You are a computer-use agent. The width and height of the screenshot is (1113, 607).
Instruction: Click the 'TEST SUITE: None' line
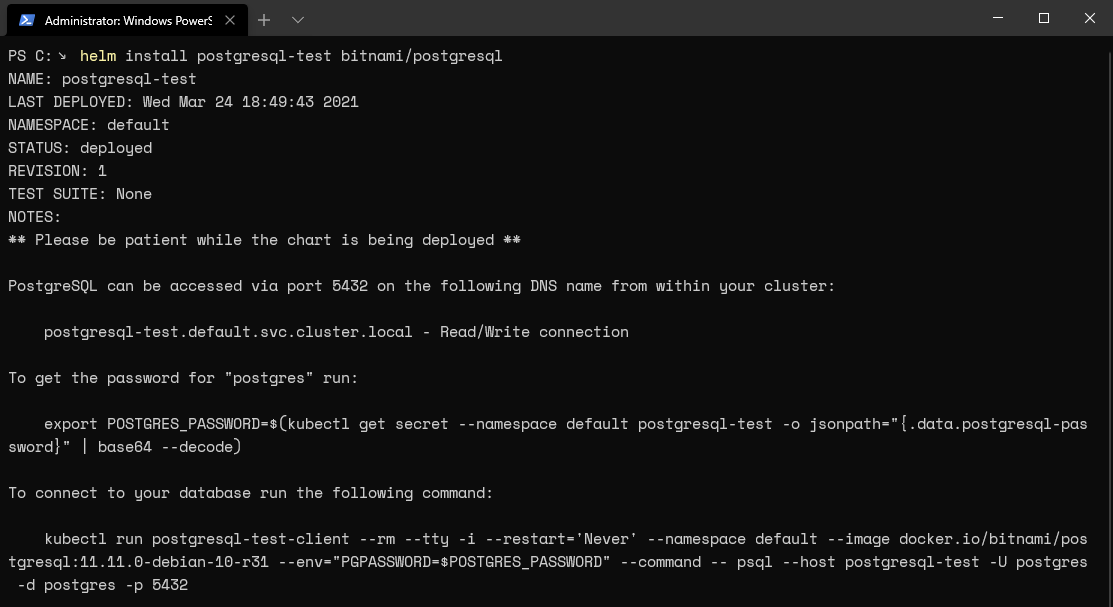coord(80,194)
